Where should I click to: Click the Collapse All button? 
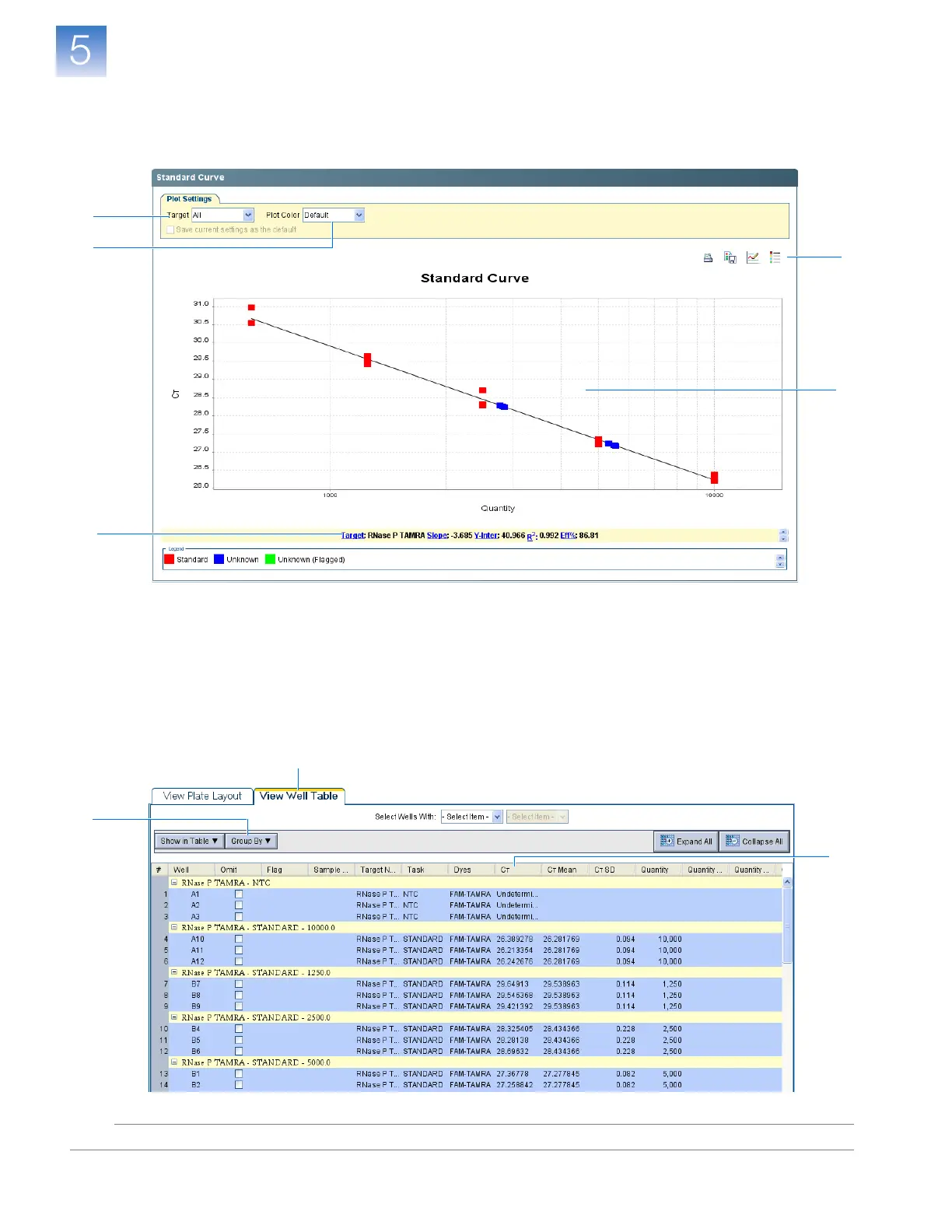pyautogui.click(x=754, y=842)
